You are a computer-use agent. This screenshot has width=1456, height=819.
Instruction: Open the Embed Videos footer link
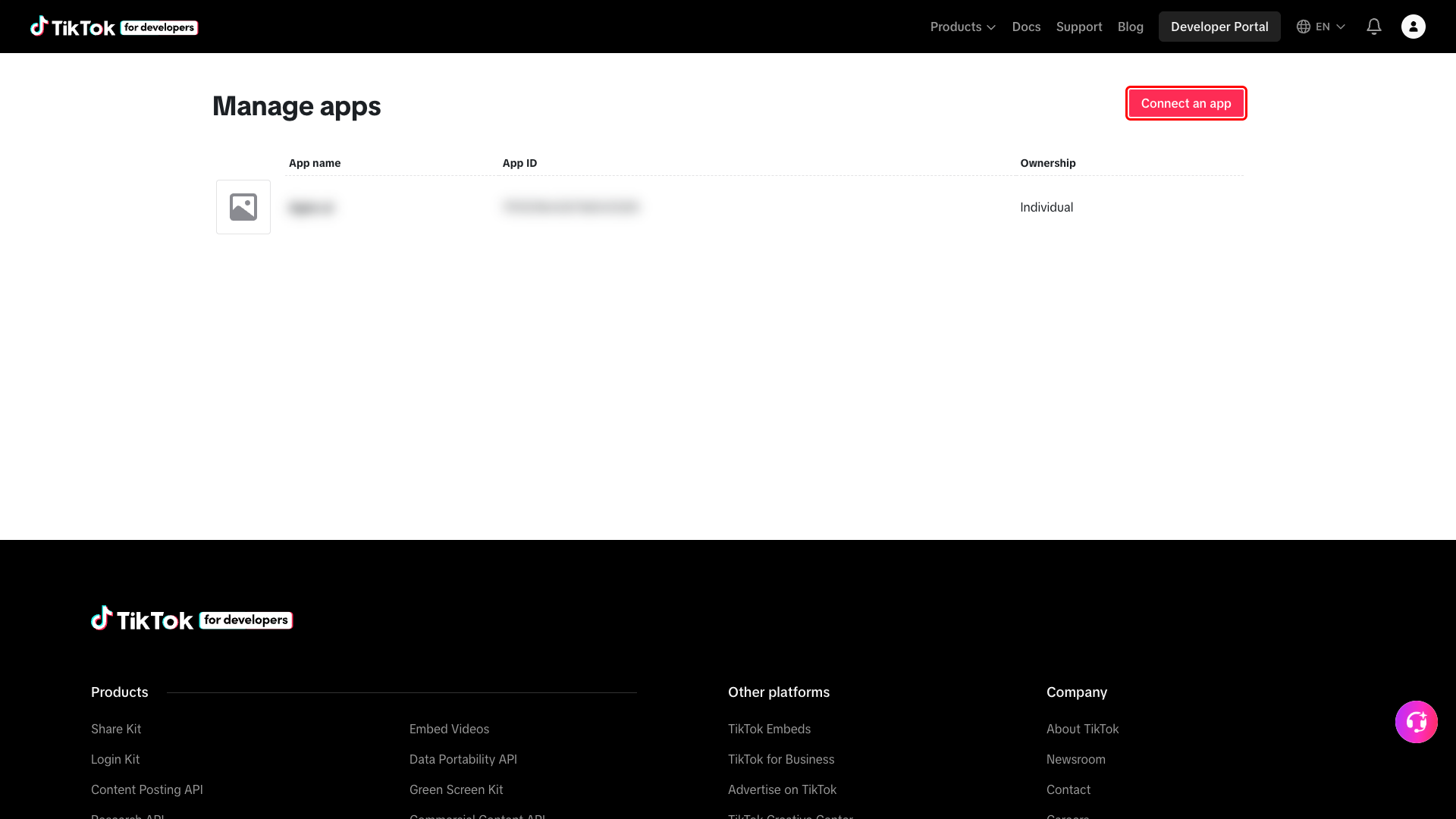click(x=449, y=729)
